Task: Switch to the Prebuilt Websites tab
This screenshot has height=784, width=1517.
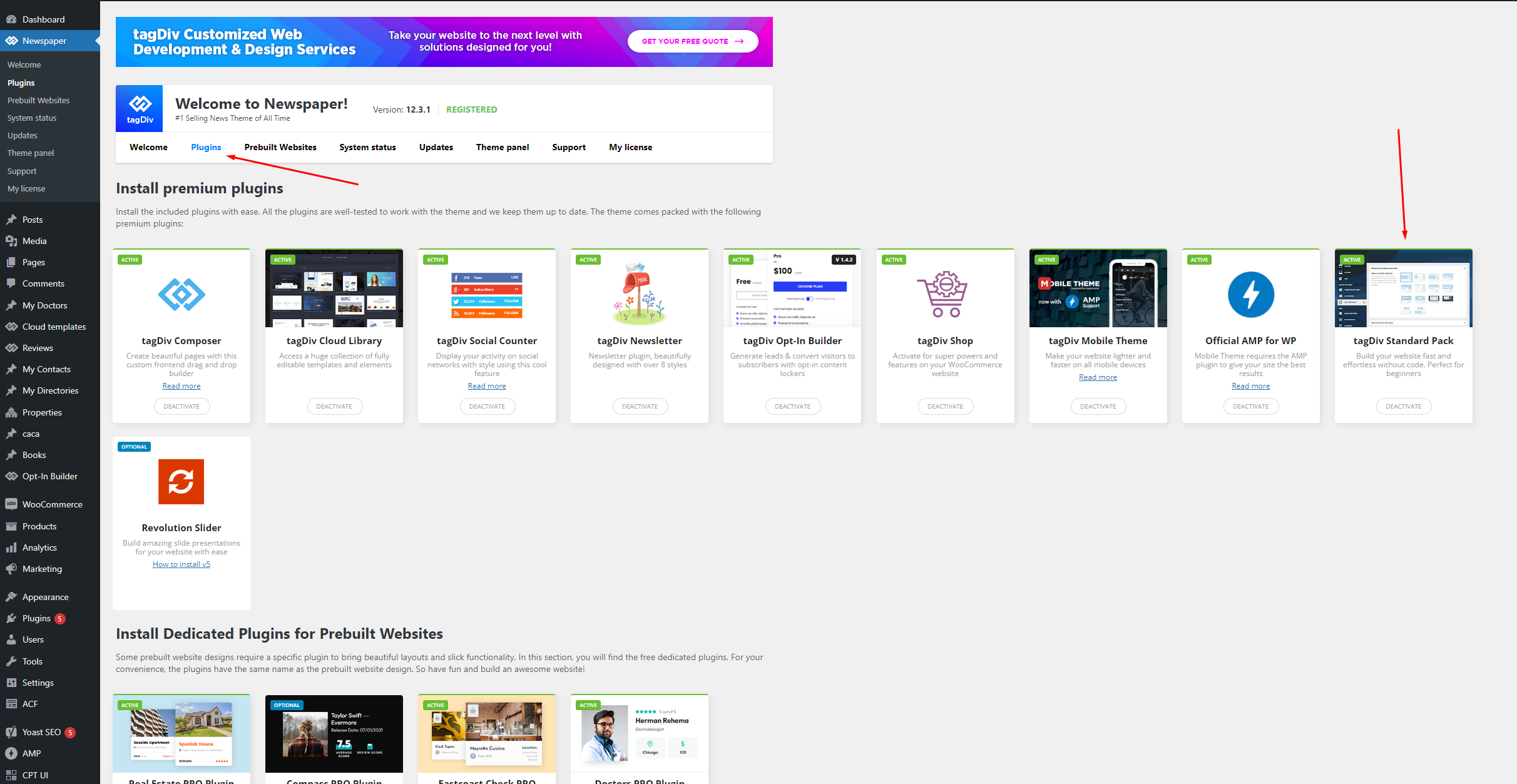Action: pyautogui.click(x=280, y=147)
